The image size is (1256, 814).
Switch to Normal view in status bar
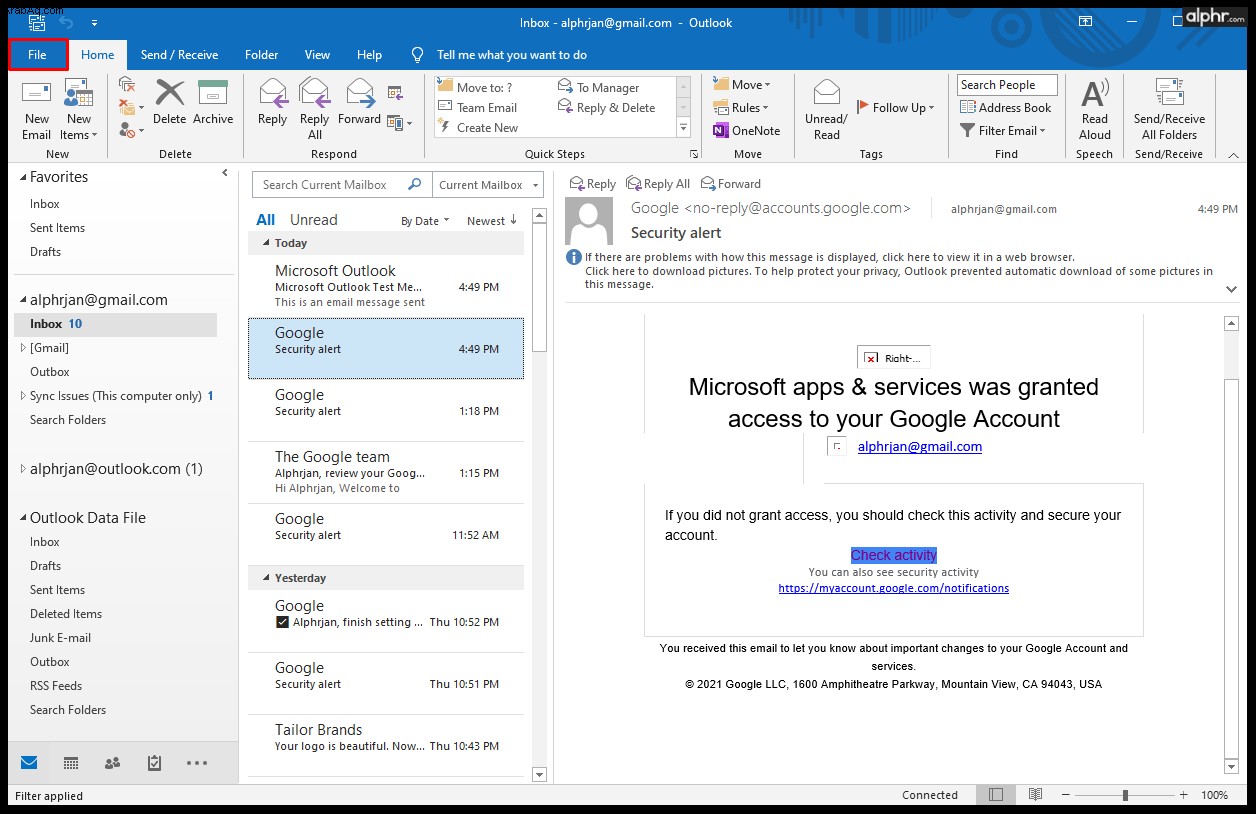[996, 795]
